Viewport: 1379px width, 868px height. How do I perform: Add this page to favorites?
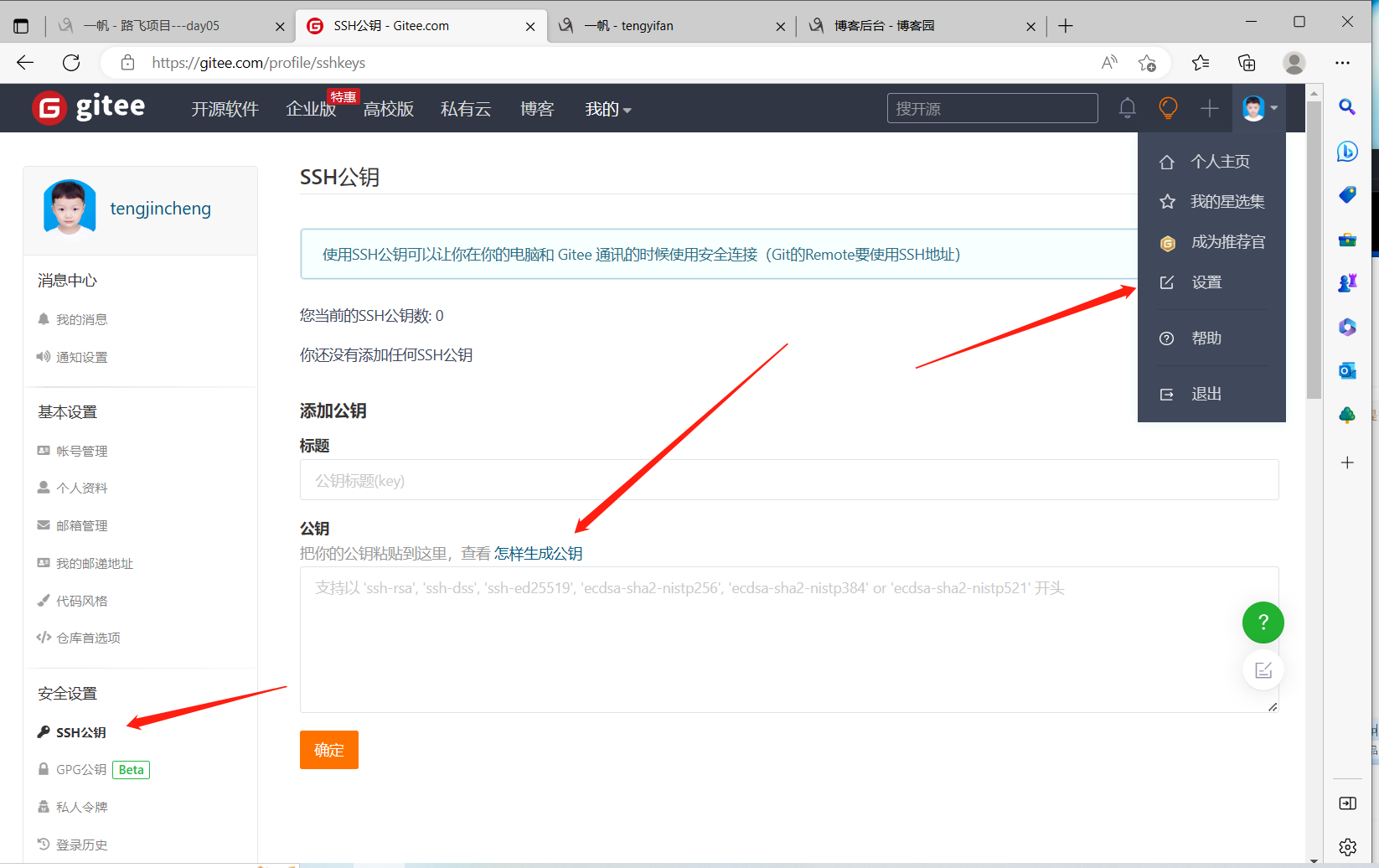pos(1147,63)
